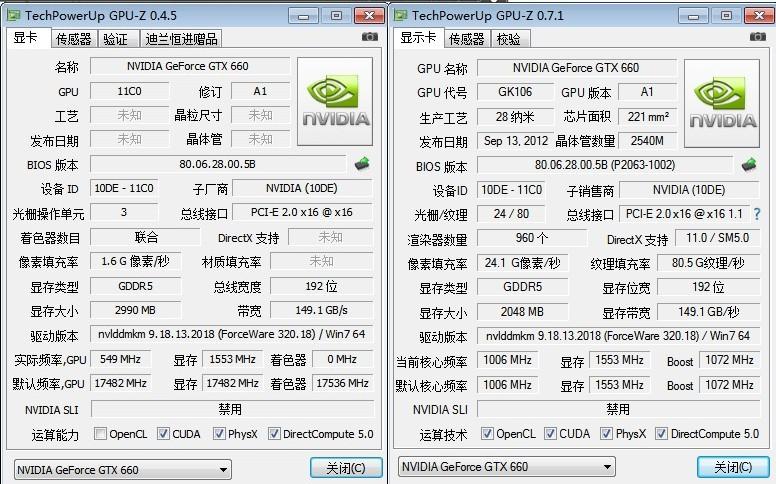Screen dimensions: 776x484
Task: Click BIOS save chip icon in GPU-Z 0.4.5
Action: pyautogui.click(x=362, y=164)
